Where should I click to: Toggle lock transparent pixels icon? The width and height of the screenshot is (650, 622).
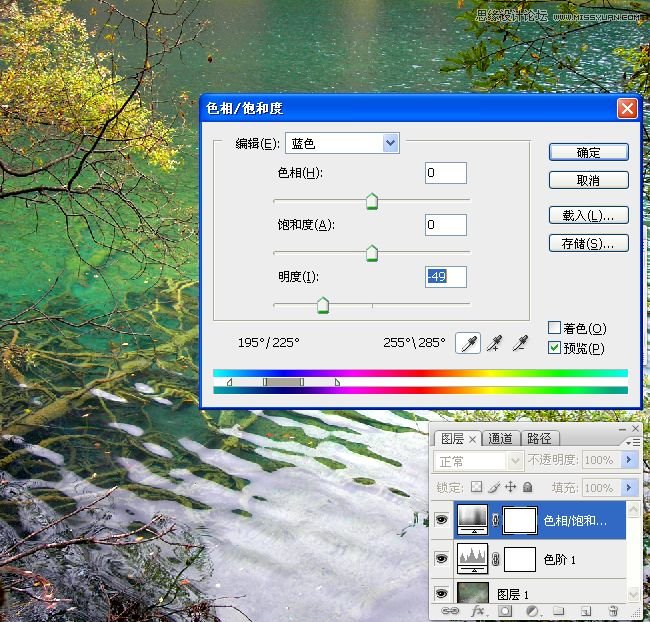(477, 487)
